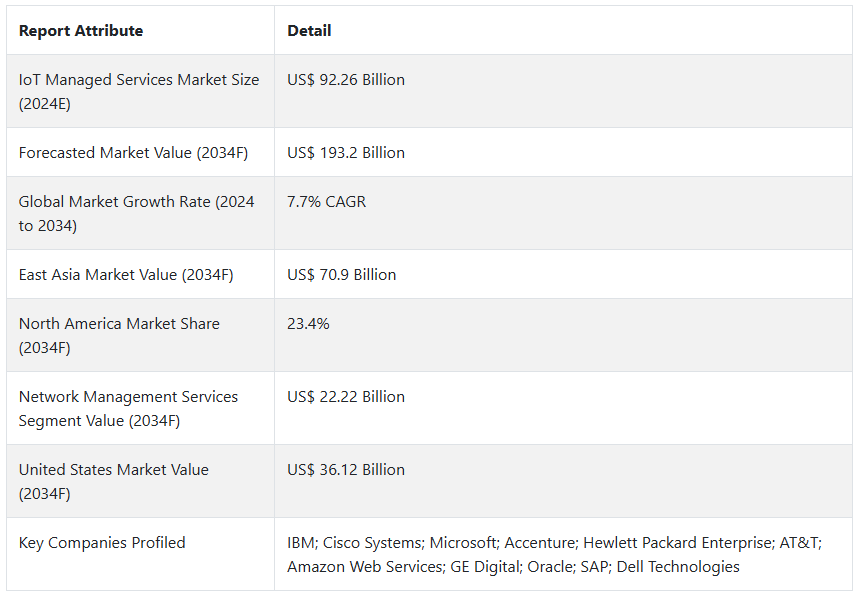Click the US$ 22.22 Billion value
The height and width of the screenshot is (599, 864).
346,397
